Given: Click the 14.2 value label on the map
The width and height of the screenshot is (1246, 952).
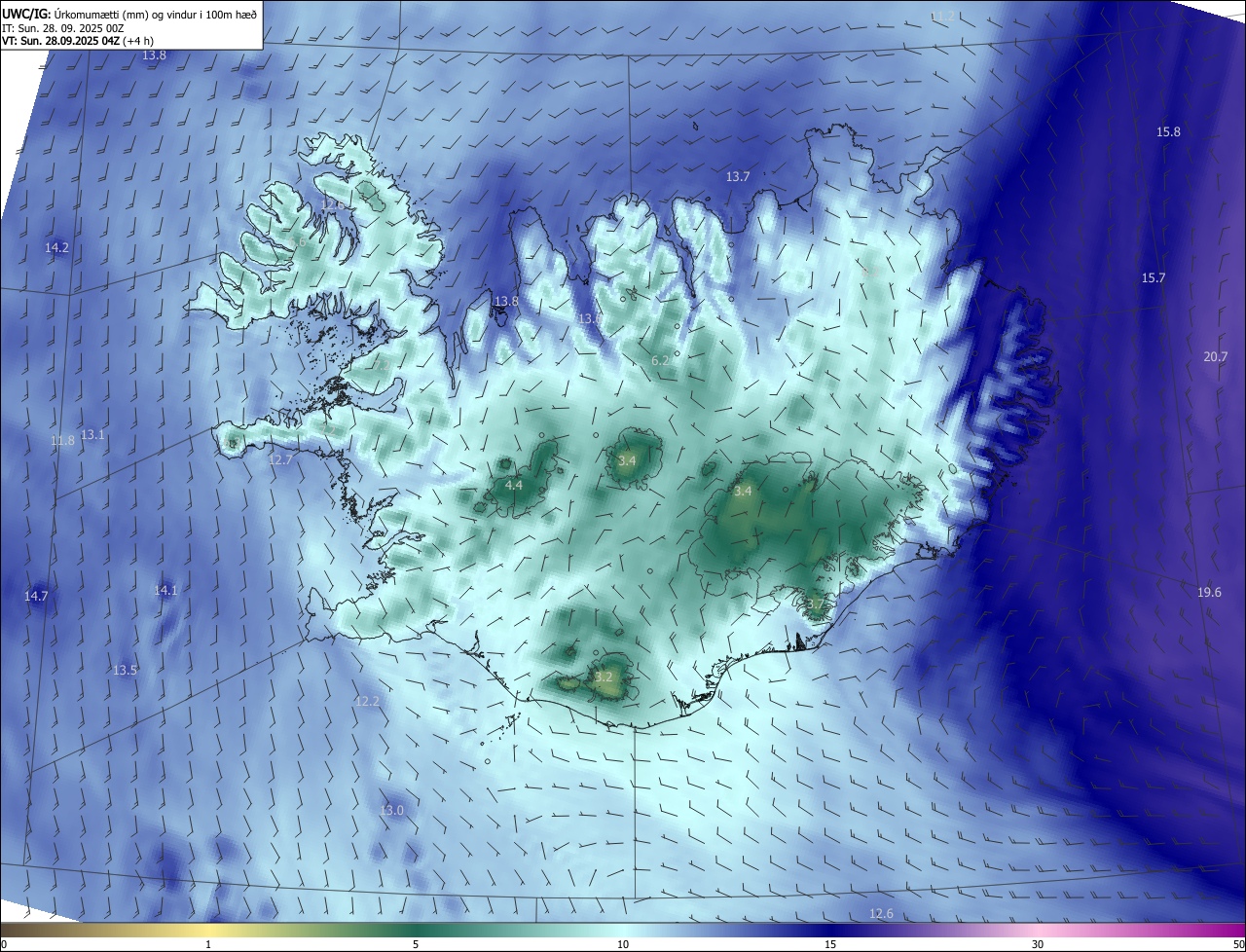Looking at the screenshot, I should [x=57, y=248].
